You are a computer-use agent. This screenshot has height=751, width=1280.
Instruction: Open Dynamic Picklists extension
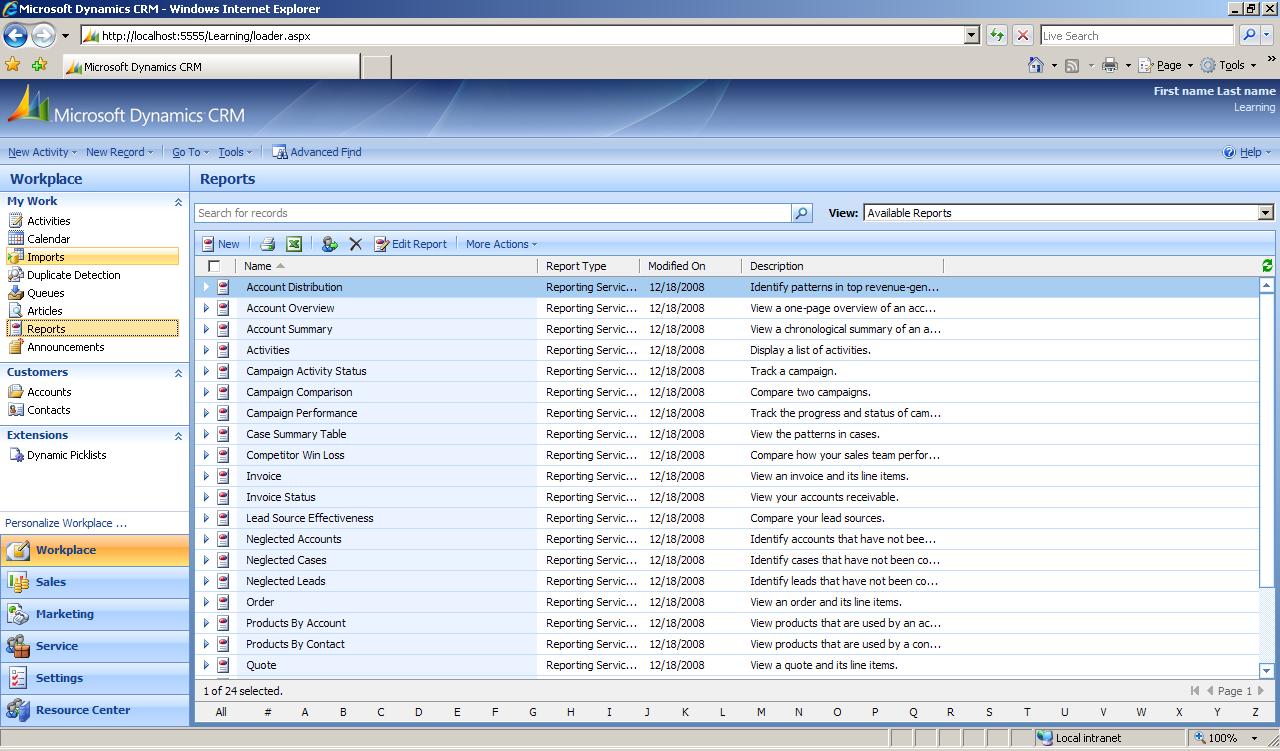click(66, 455)
